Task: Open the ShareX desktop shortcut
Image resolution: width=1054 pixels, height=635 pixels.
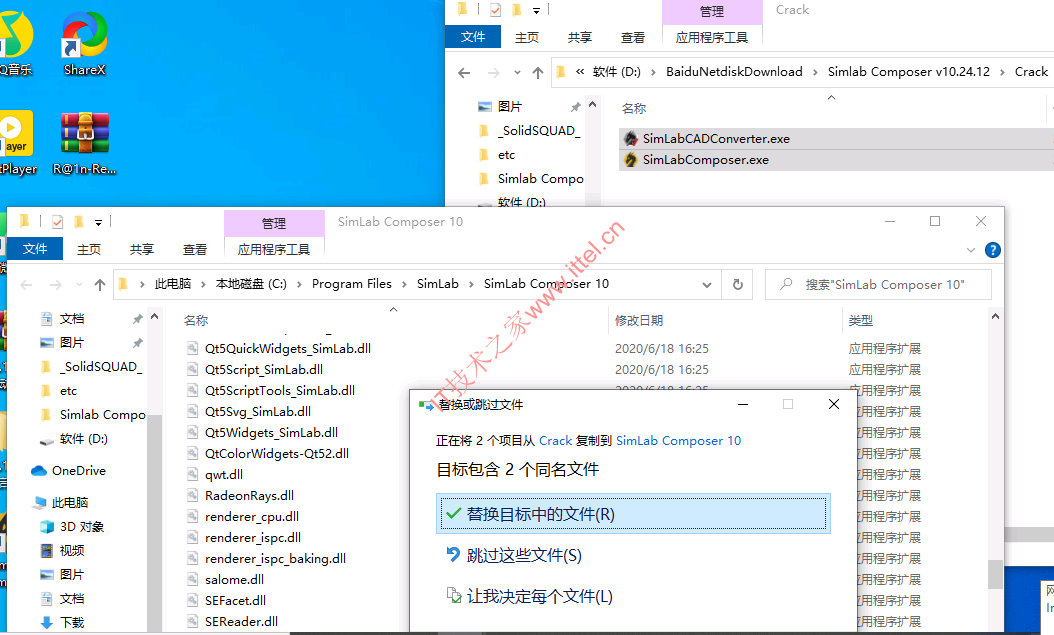Action: (84, 44)
